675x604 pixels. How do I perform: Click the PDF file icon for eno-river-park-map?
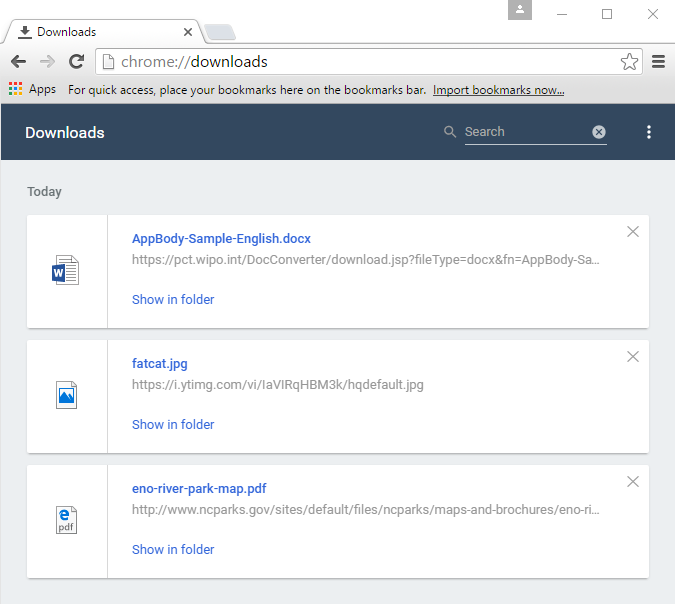point(66,521)
